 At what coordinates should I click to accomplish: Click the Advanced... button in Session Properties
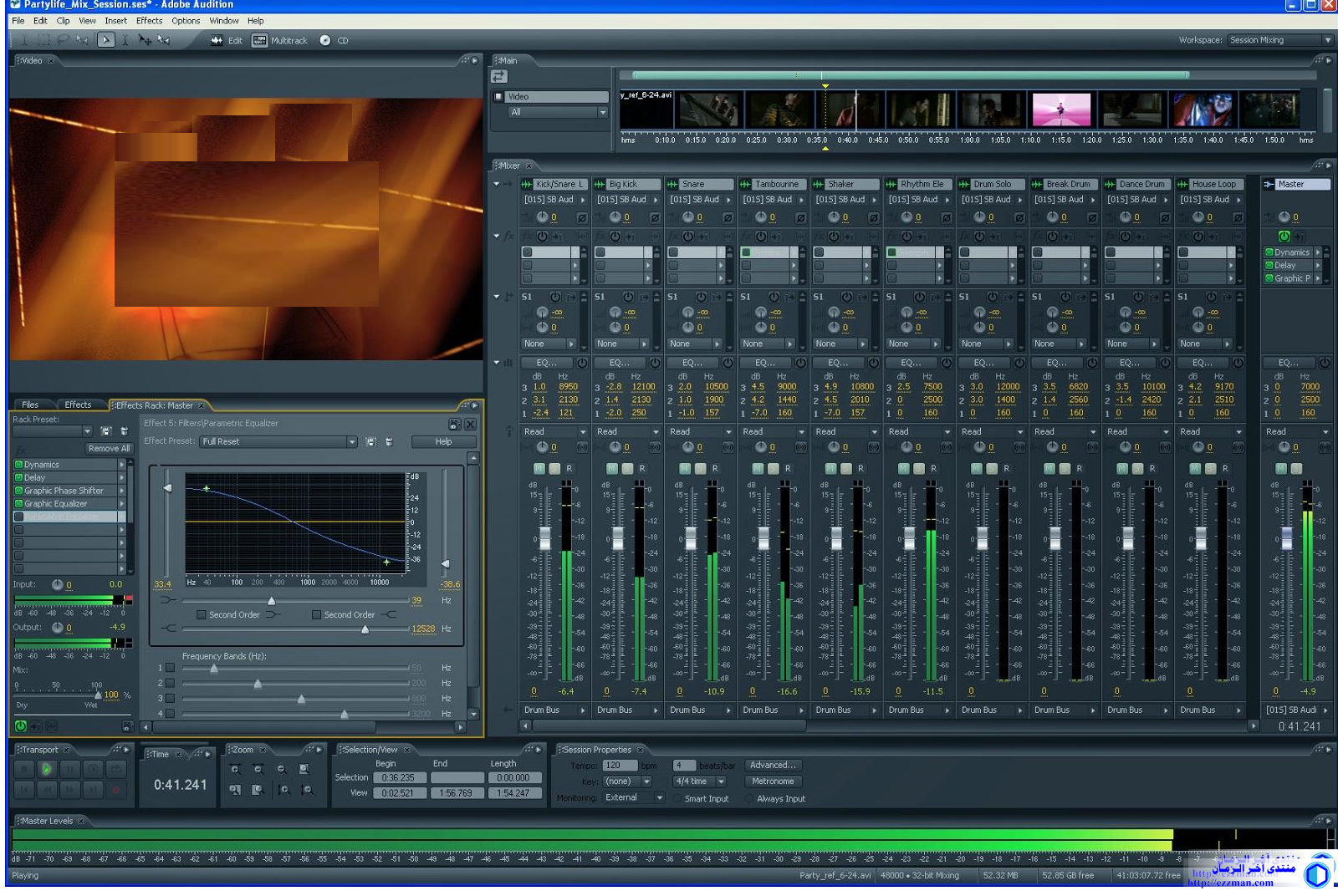pos(774,766)
